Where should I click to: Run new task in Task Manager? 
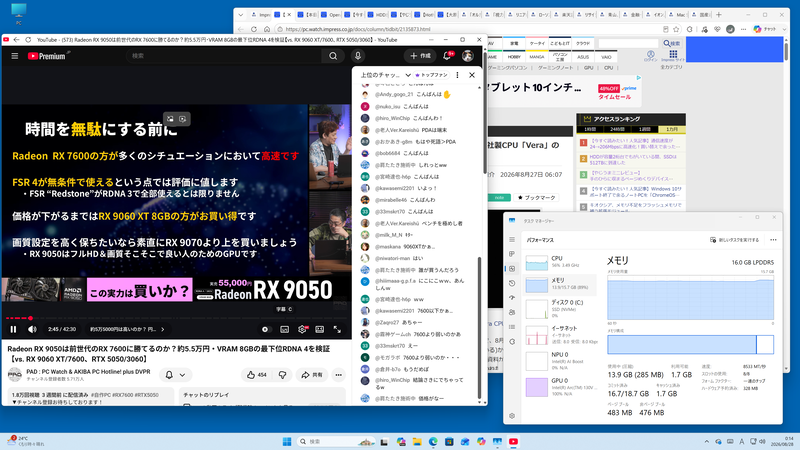(735, 240)
